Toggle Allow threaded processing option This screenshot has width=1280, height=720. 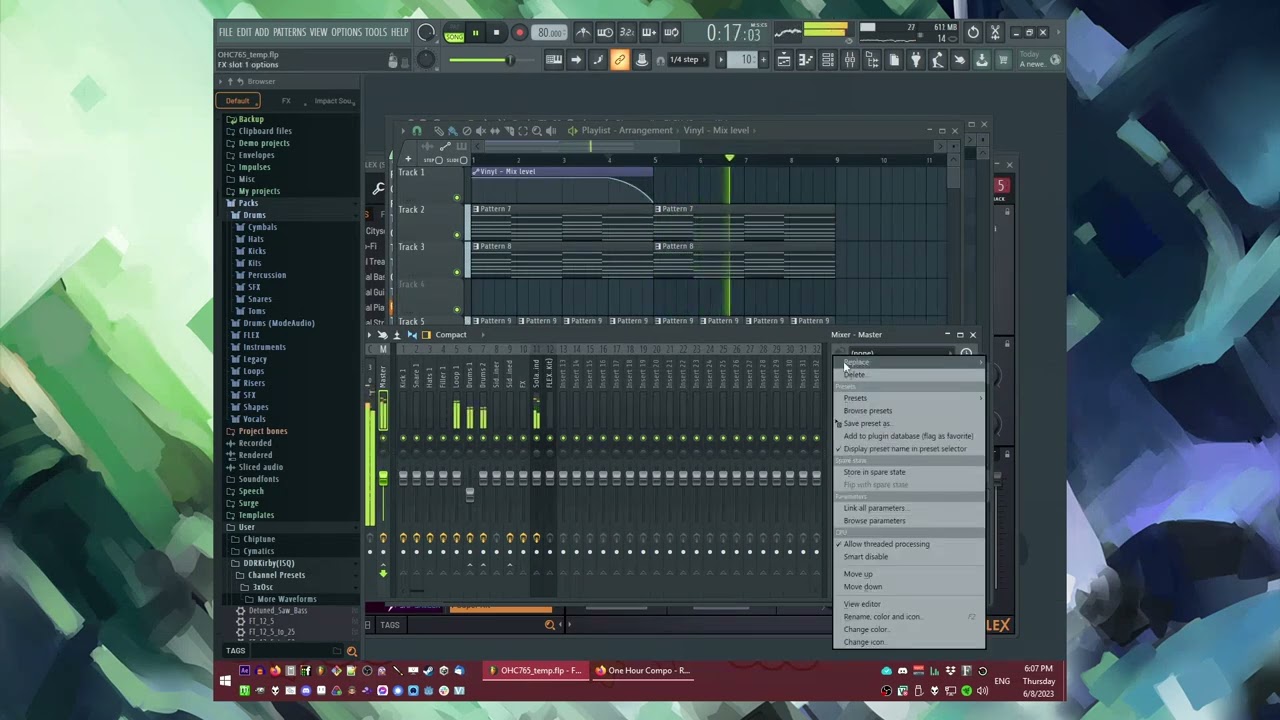(x=909, y=544)
